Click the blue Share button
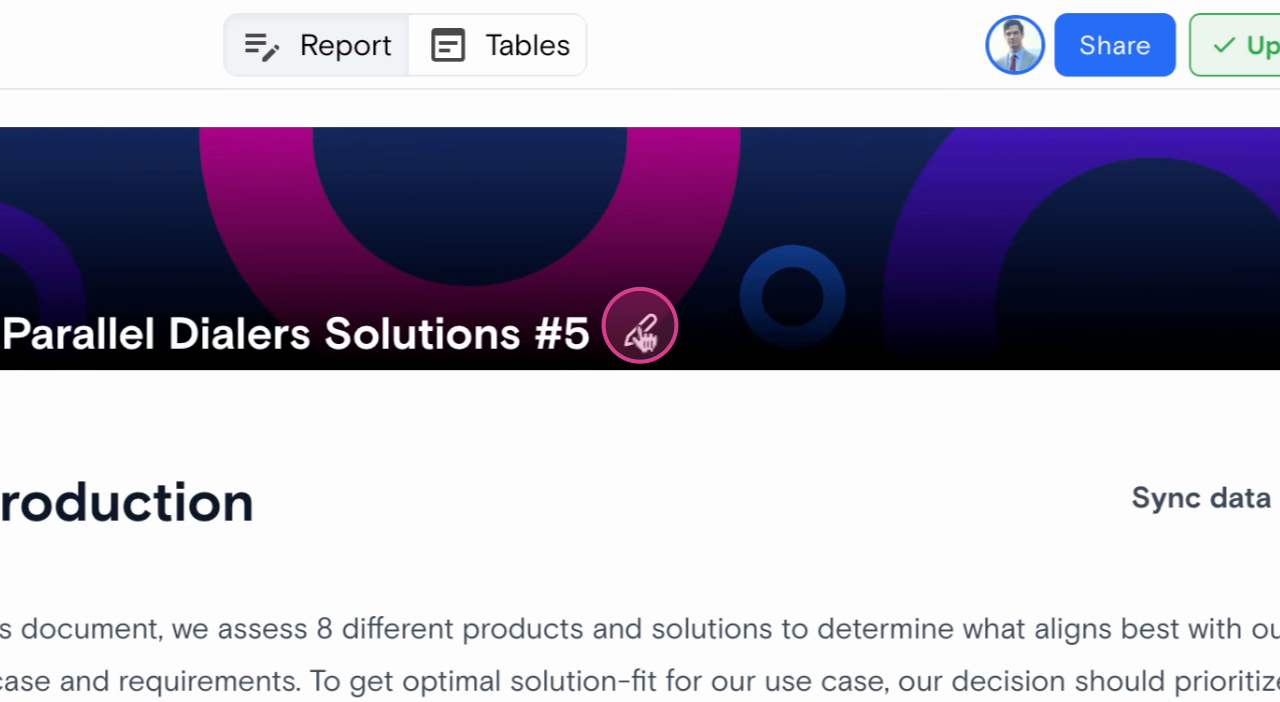 tap(1114, 45)
